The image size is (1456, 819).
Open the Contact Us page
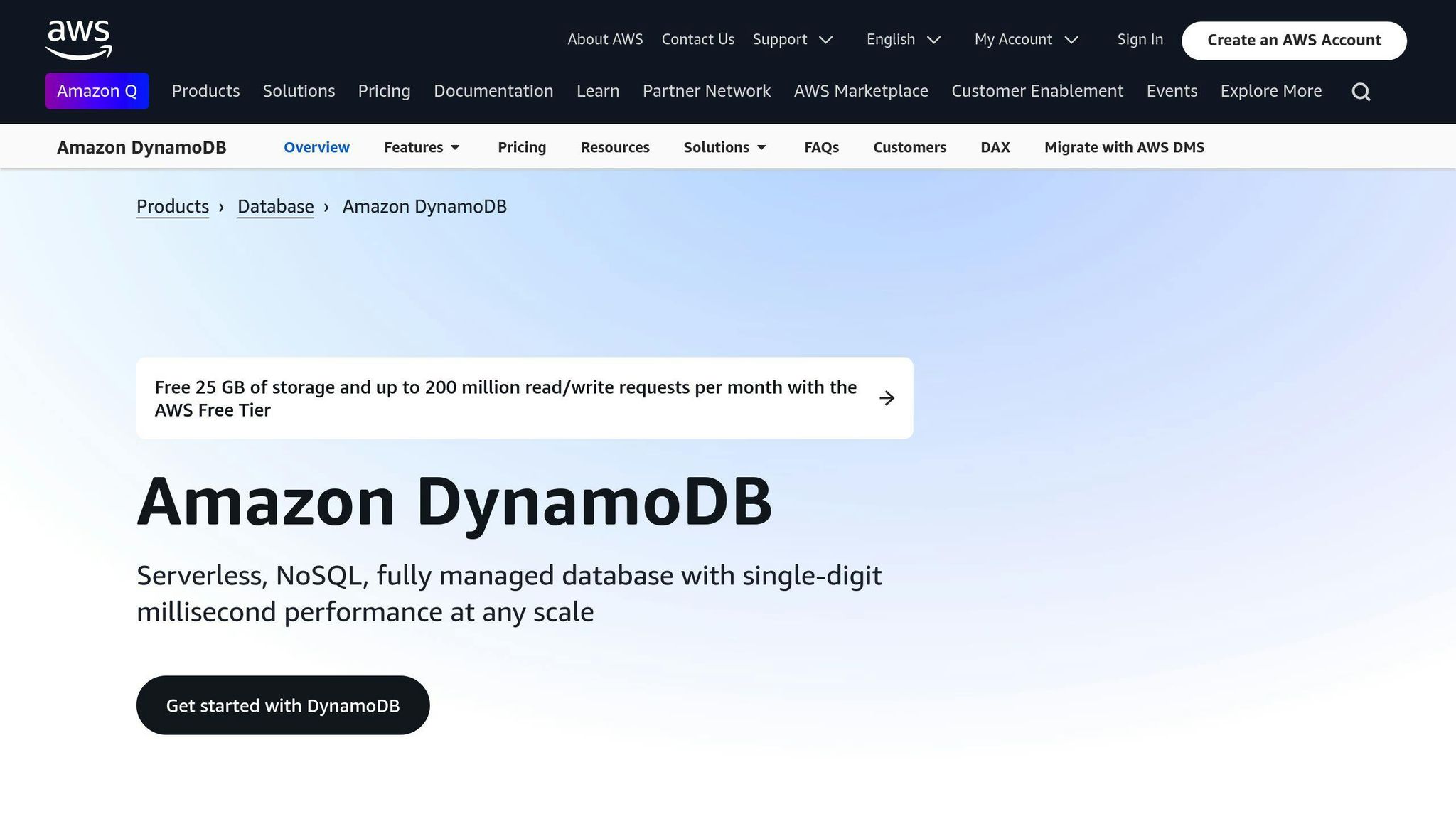point(697,40)
